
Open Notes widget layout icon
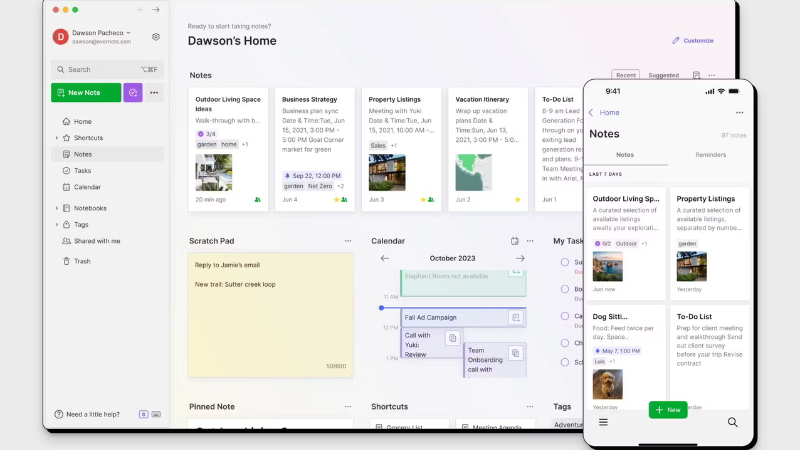click(x=696, y=75)
